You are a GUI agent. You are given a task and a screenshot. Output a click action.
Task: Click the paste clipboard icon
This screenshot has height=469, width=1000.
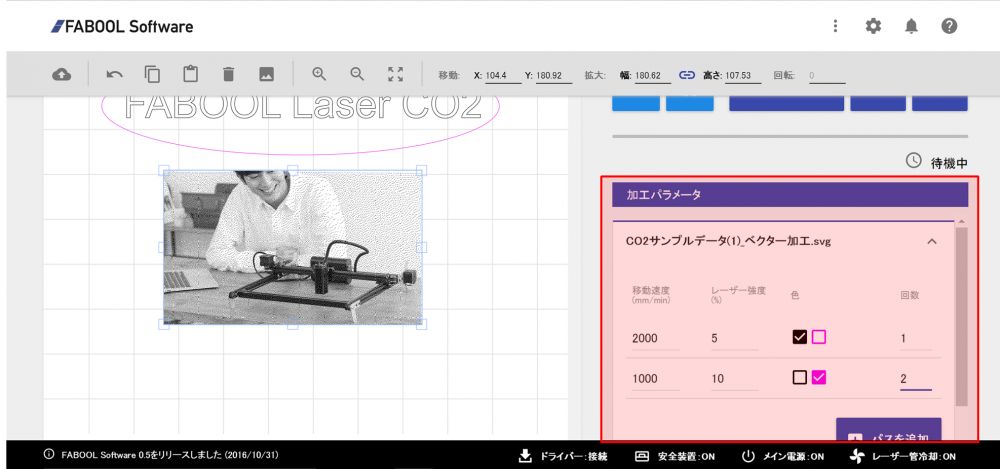(x=190, y=74)
